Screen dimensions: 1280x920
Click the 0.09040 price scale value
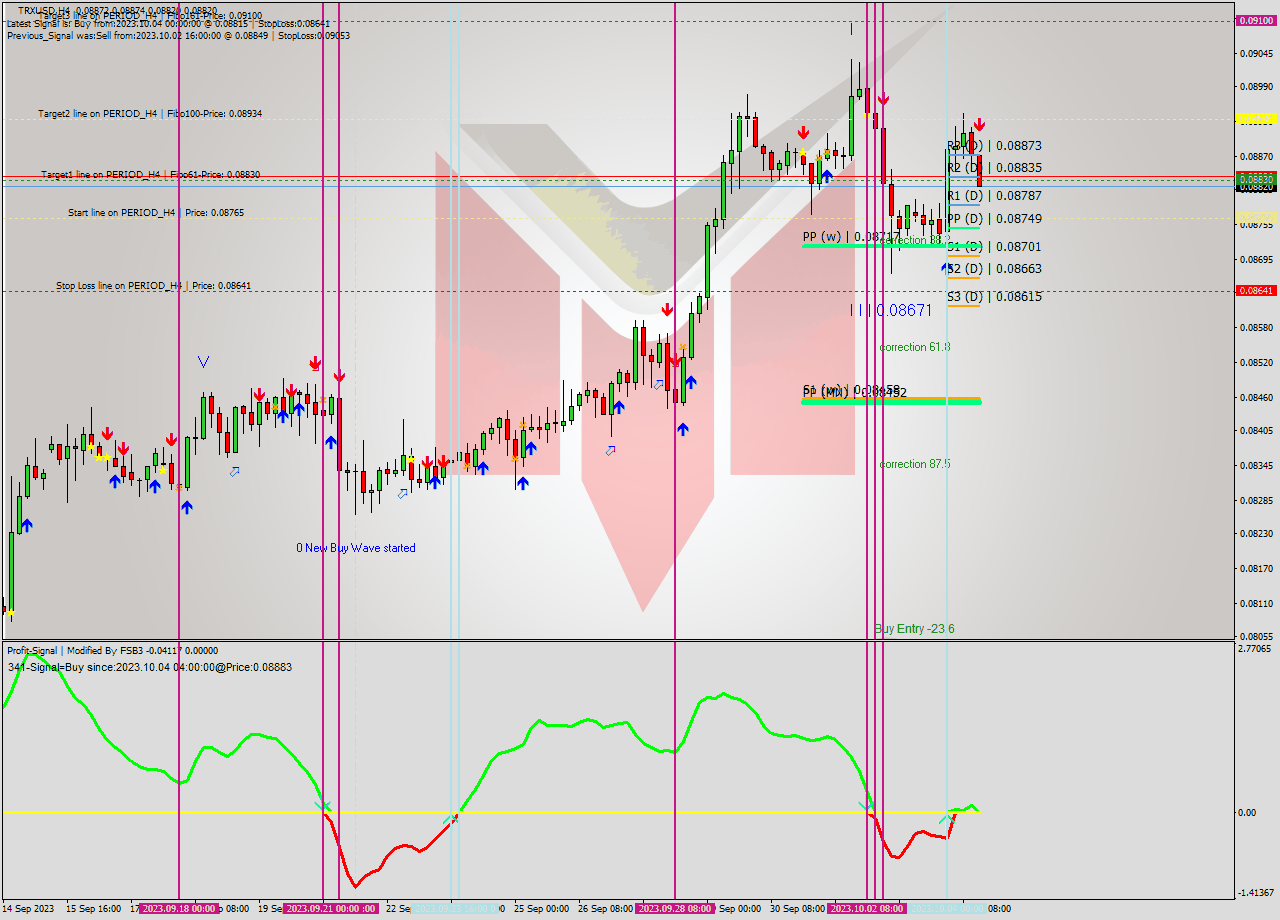(1256, 52)
